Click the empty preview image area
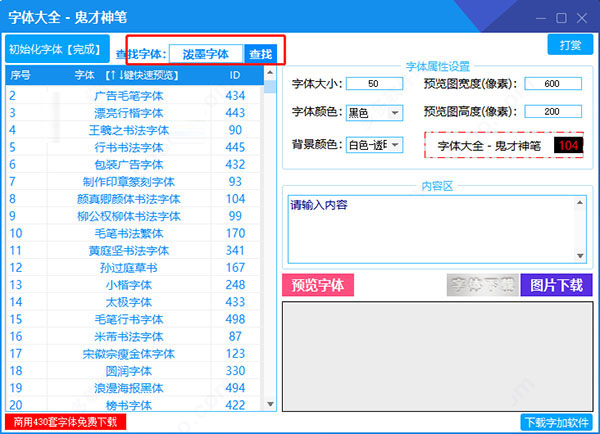The image size is (600, 434). click(438, 357)
